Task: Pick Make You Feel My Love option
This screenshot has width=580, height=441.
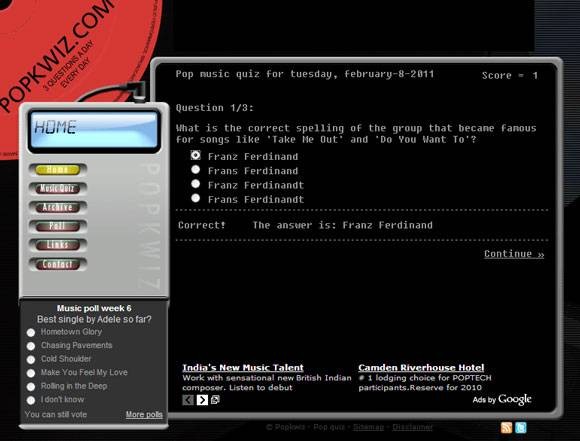Action: [x=31, y=373]
